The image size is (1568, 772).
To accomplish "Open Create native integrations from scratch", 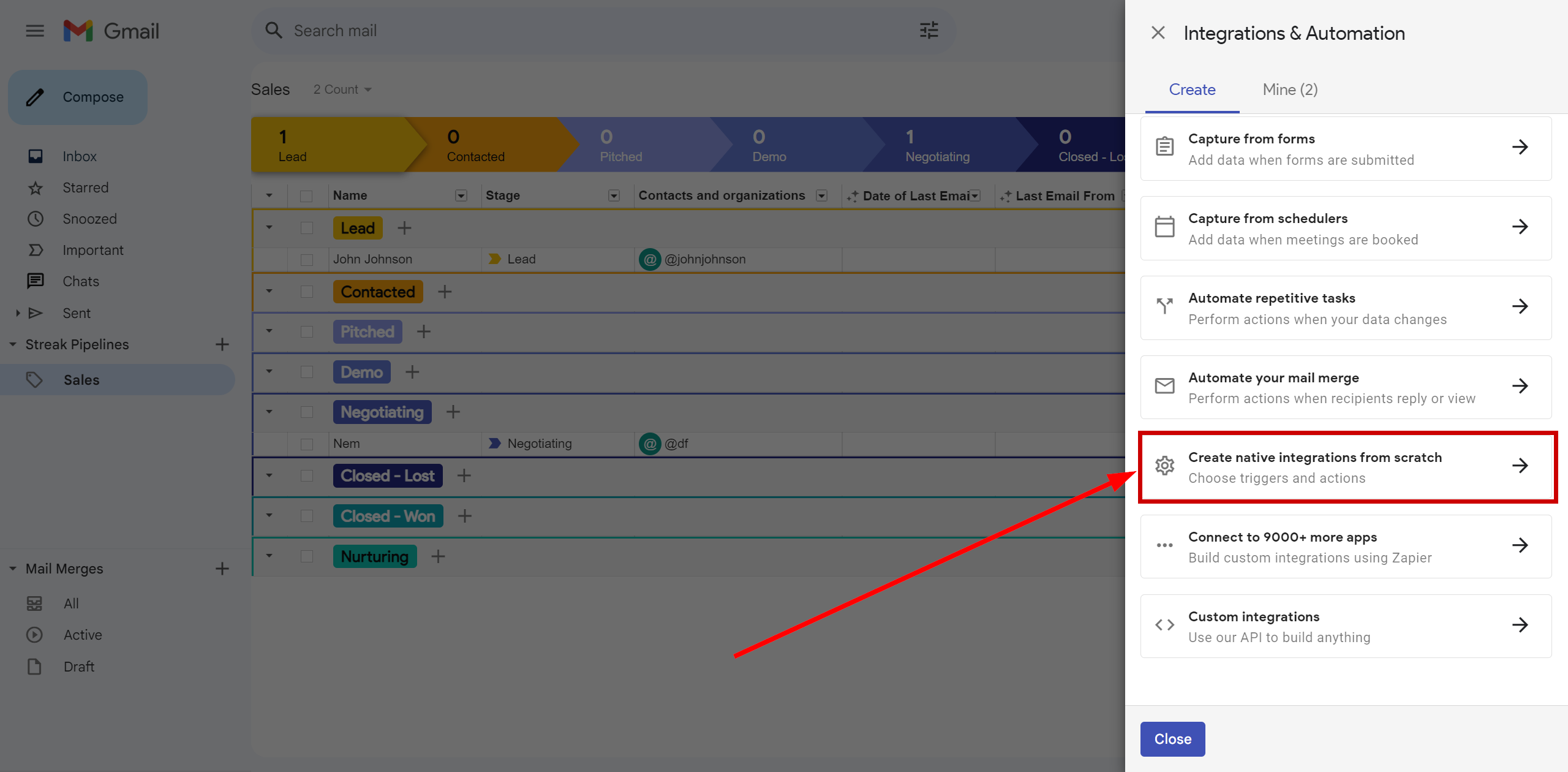I will [1346, 467].
